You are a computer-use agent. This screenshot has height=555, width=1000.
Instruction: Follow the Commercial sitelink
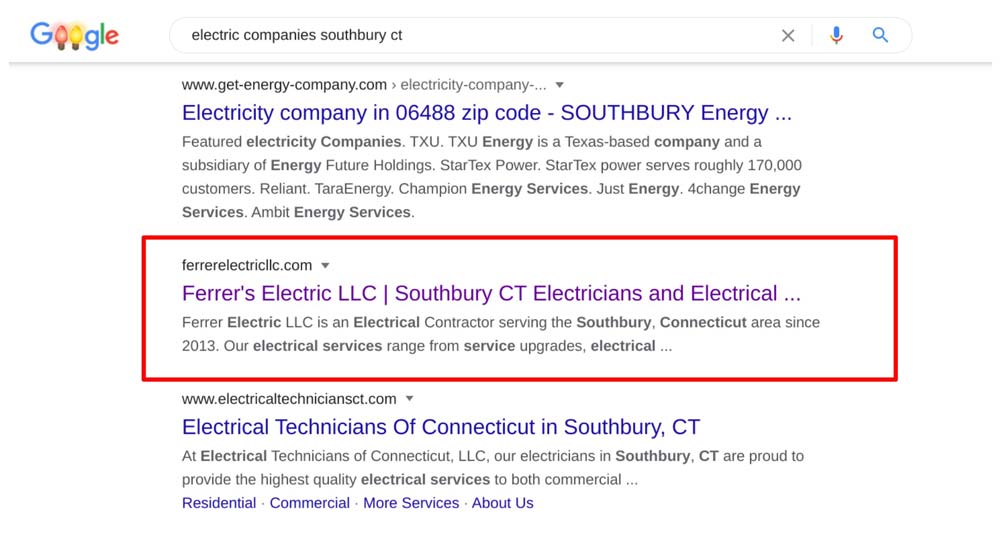click(x=309, y=503)
